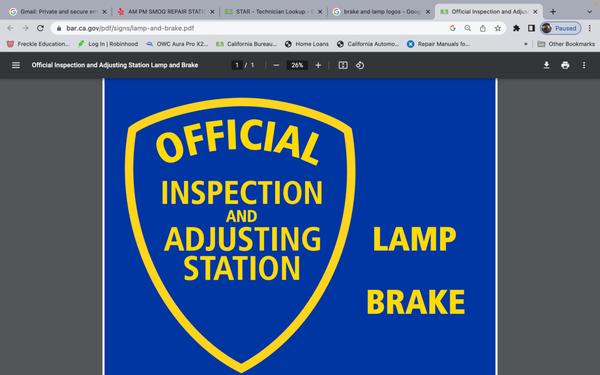Click the LAMP text on the sign

tap(415, 239)
